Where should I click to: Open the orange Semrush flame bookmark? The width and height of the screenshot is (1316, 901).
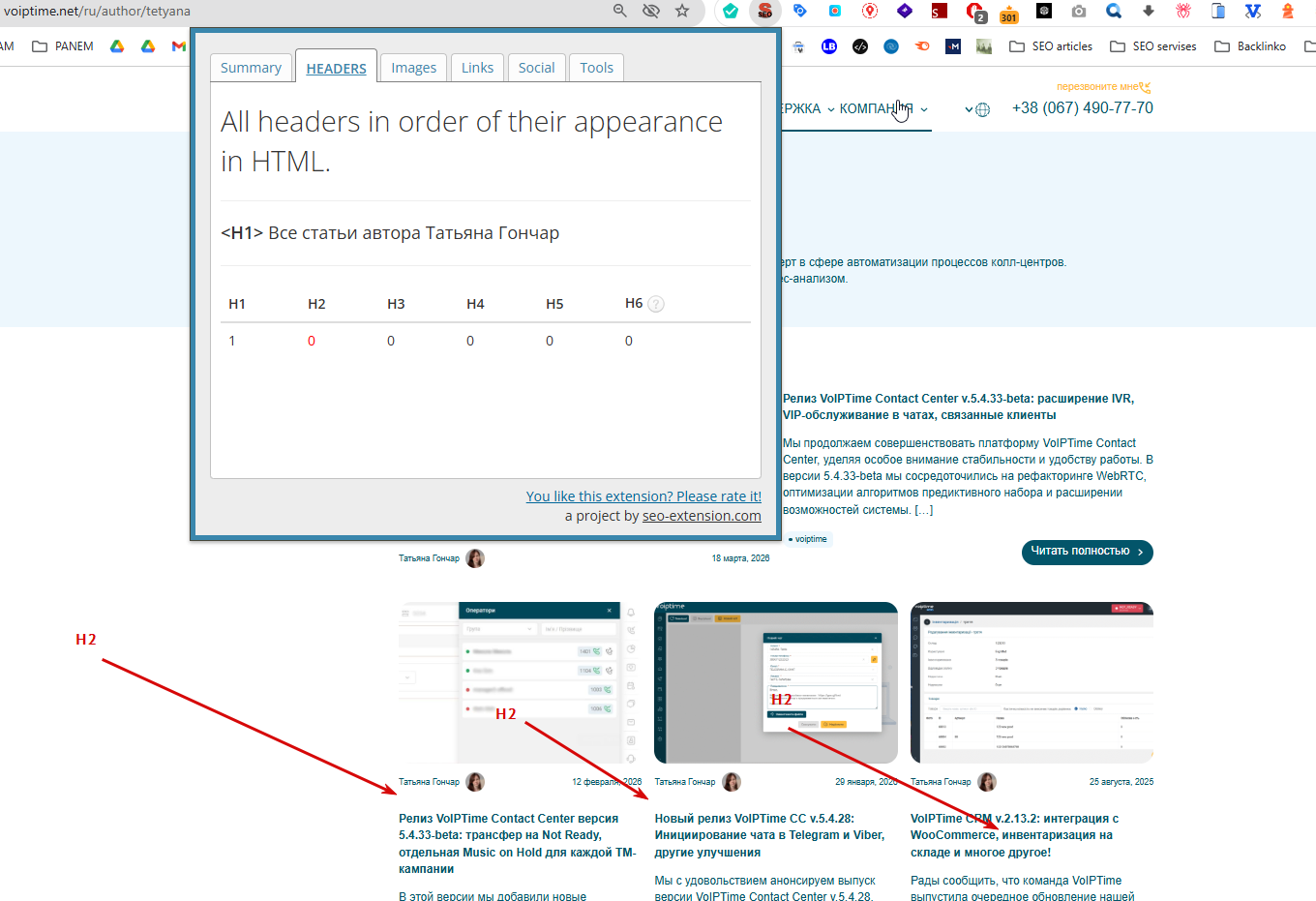[922, 45]
